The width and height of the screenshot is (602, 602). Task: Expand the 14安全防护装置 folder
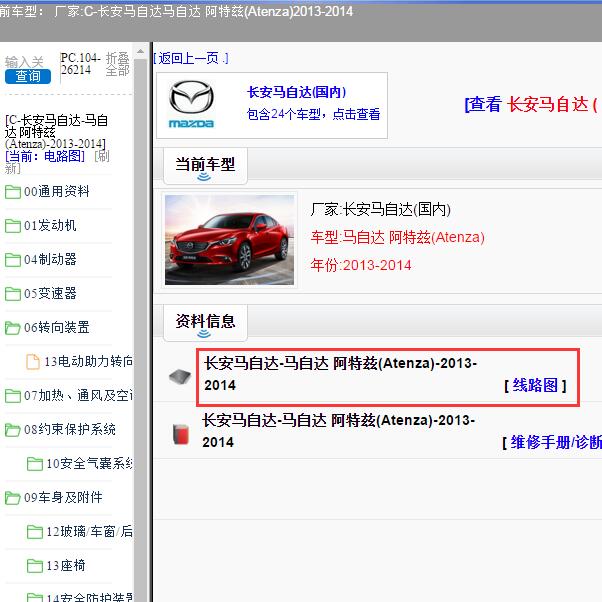(x=89, y=597)
